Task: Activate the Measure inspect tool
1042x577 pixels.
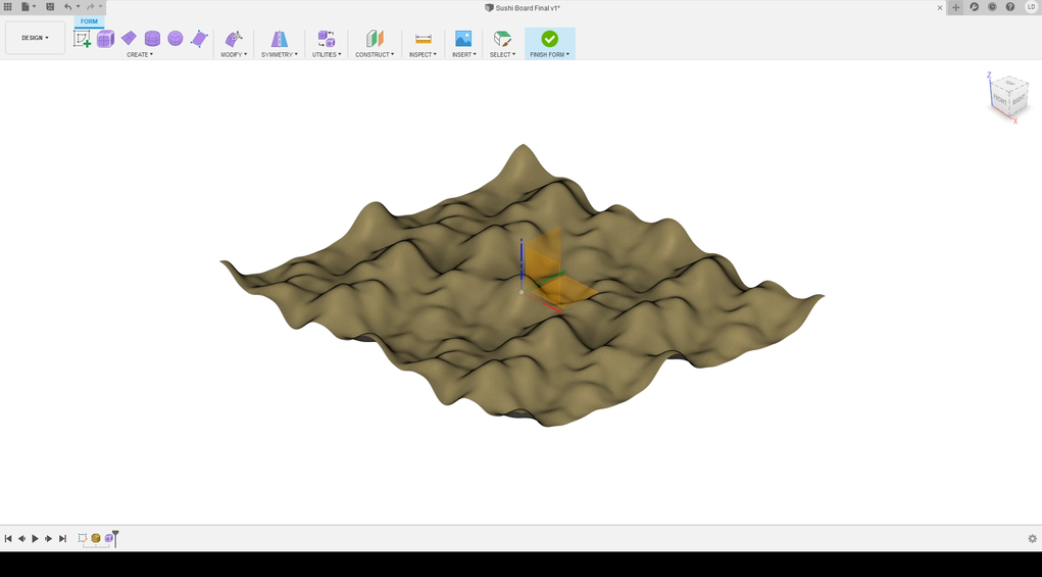Action: tap(423, 39)
